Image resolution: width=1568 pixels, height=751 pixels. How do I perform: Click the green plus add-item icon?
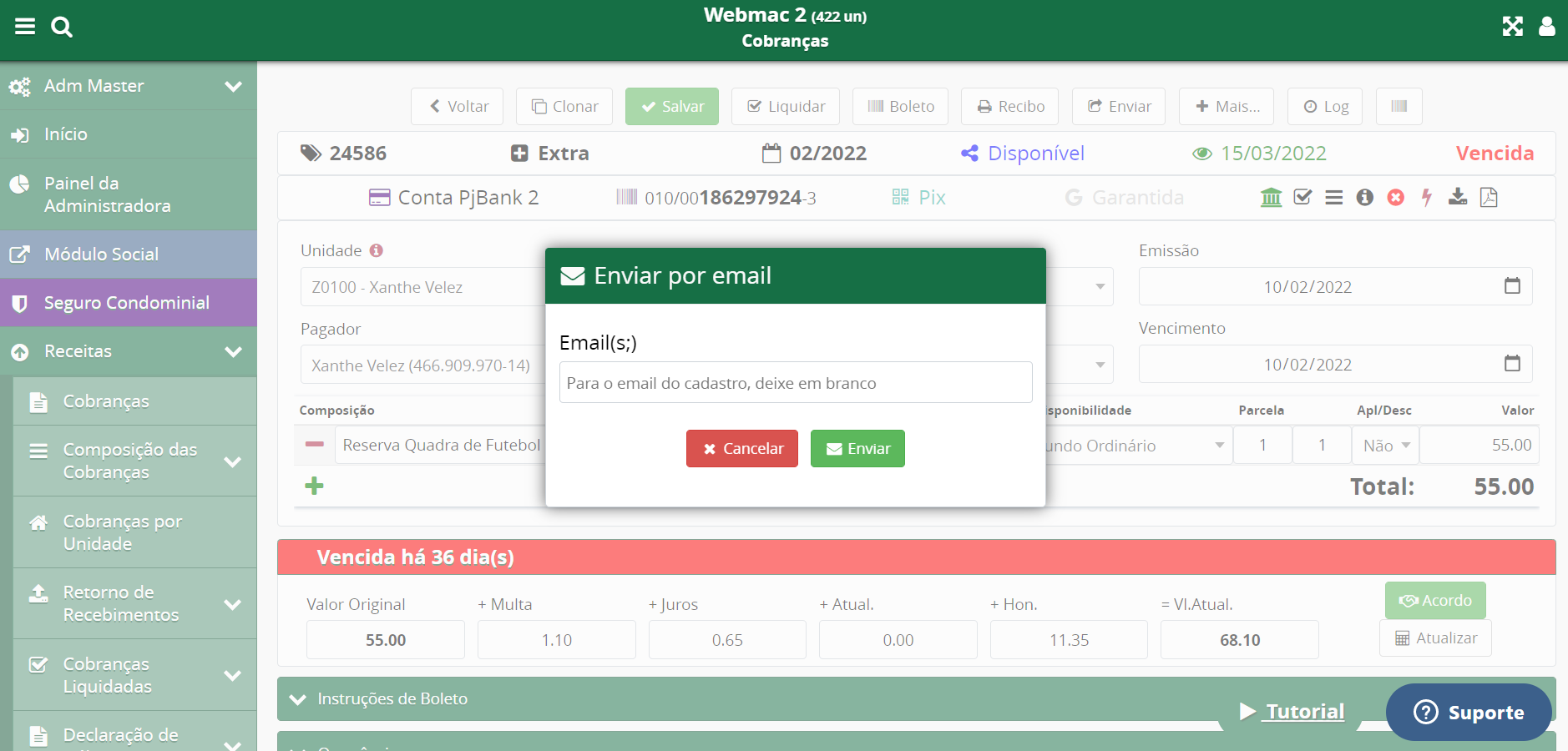click(314, 486)
